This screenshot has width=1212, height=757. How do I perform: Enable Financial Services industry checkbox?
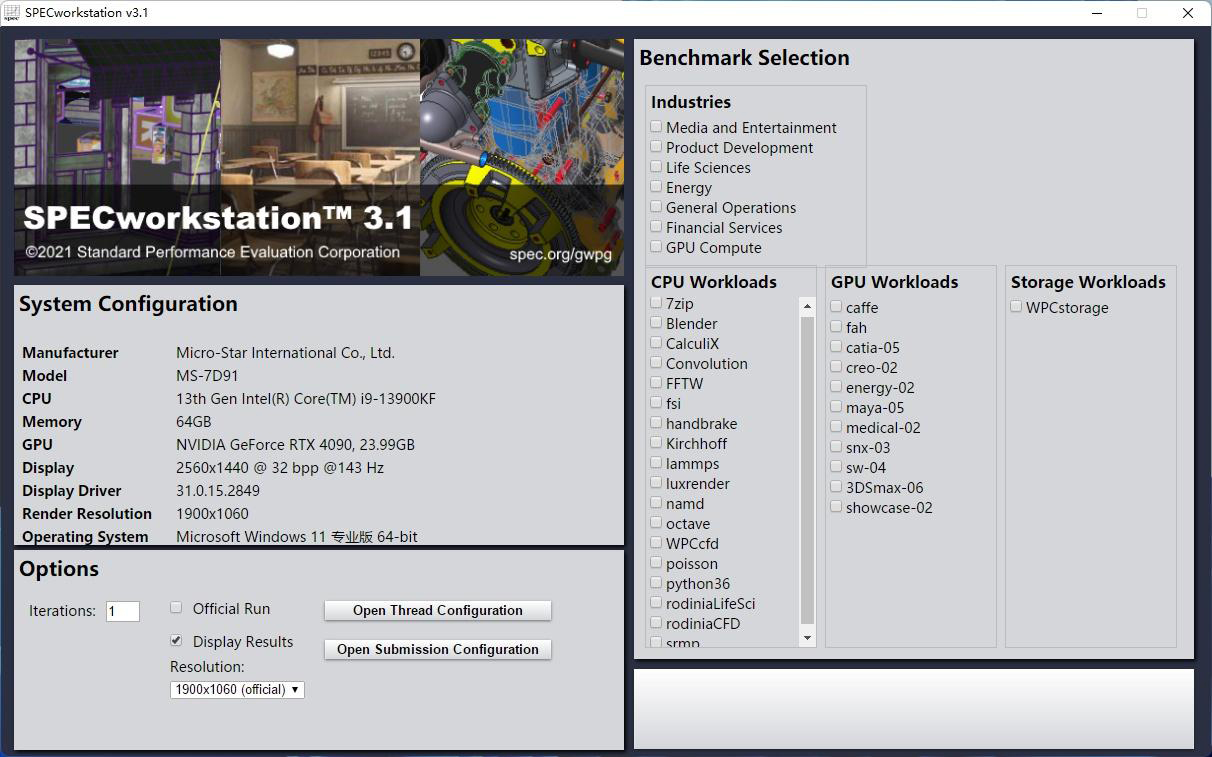point(656,227)
